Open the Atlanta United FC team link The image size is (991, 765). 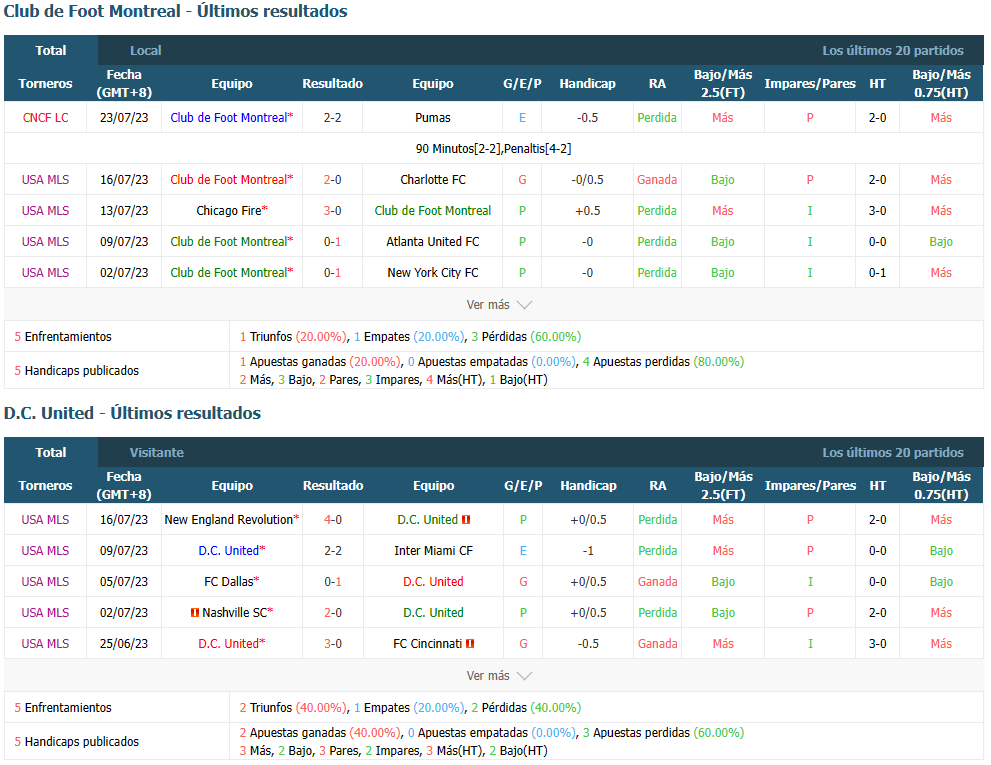coord(433,242)
